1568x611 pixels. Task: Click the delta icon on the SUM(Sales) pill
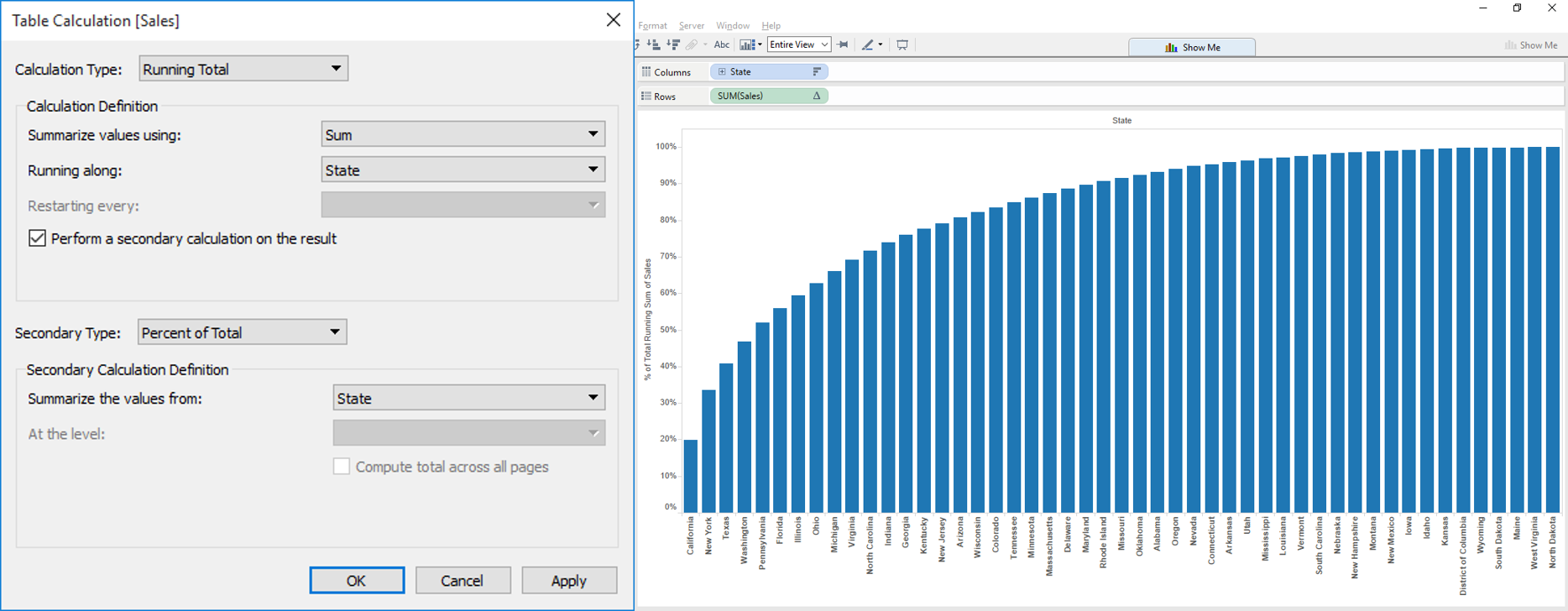coord(816,97)
